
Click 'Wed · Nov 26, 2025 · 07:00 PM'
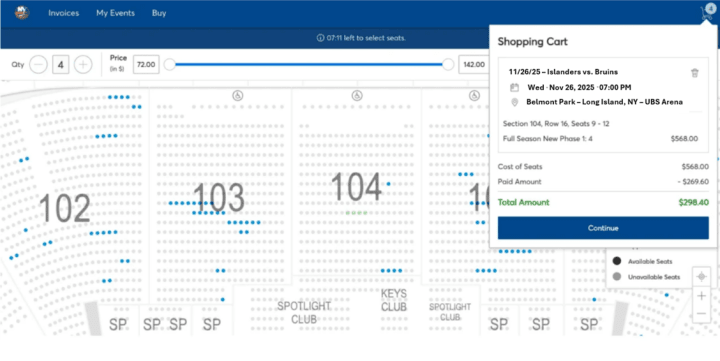pyautogui.click(x=579, y=87)
